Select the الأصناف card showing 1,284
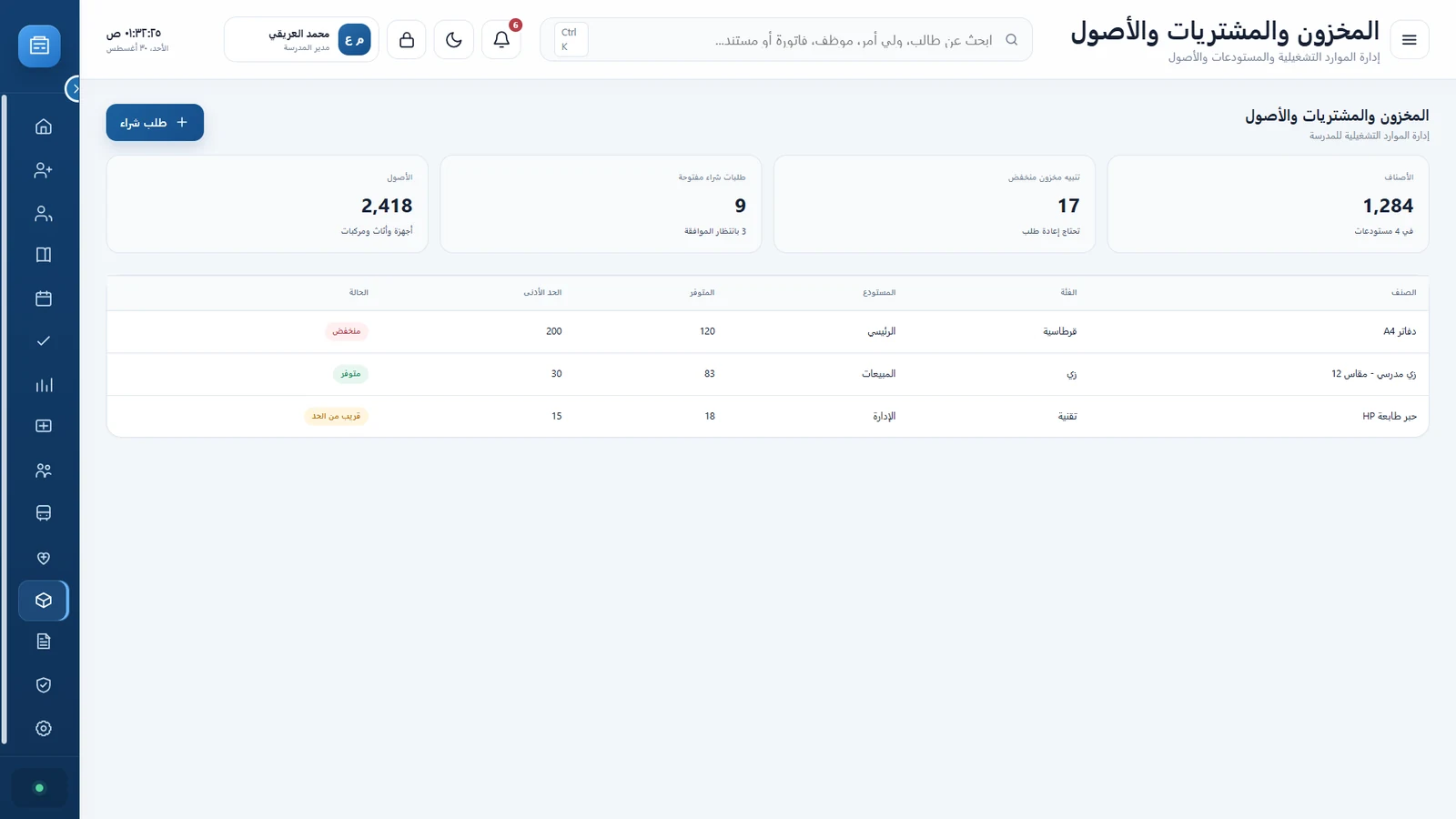 click(x=1268, y=204)
